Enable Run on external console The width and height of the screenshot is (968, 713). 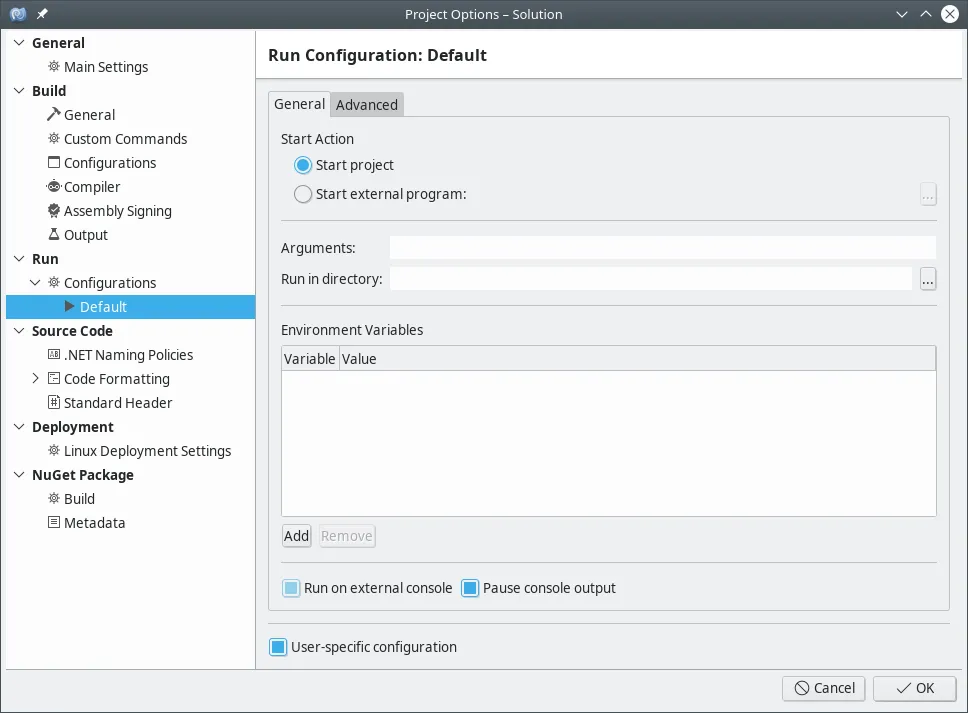291,588
